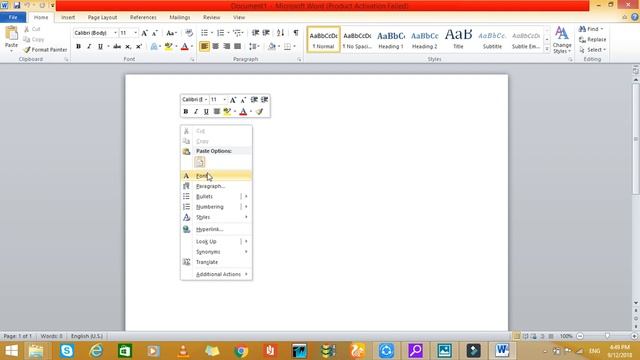
Task: Click Center on the floating mini toolbar
Action: pyautogui.click(x=217, y=111)
